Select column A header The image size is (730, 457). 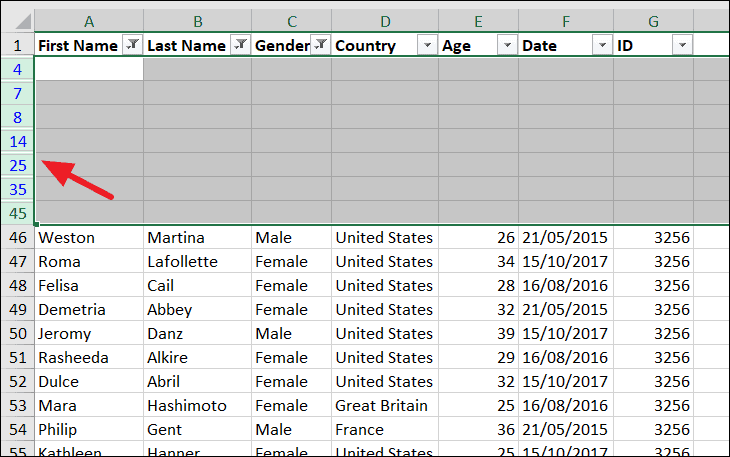click(89, 21)
